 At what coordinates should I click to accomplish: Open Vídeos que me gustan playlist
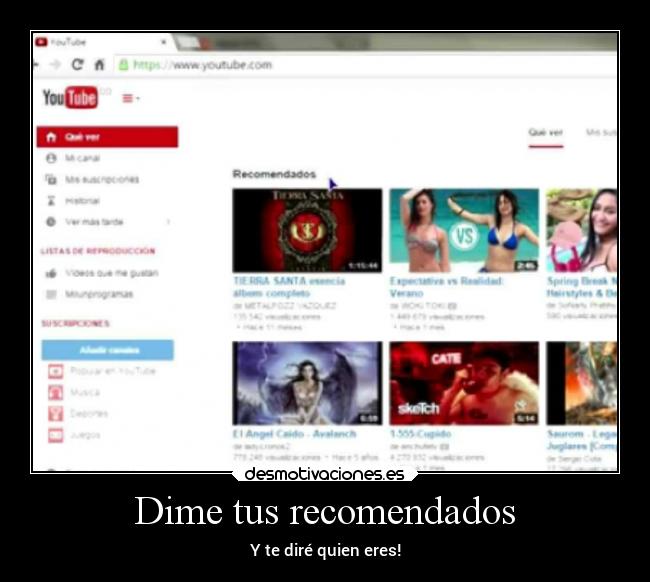point(112,273)
